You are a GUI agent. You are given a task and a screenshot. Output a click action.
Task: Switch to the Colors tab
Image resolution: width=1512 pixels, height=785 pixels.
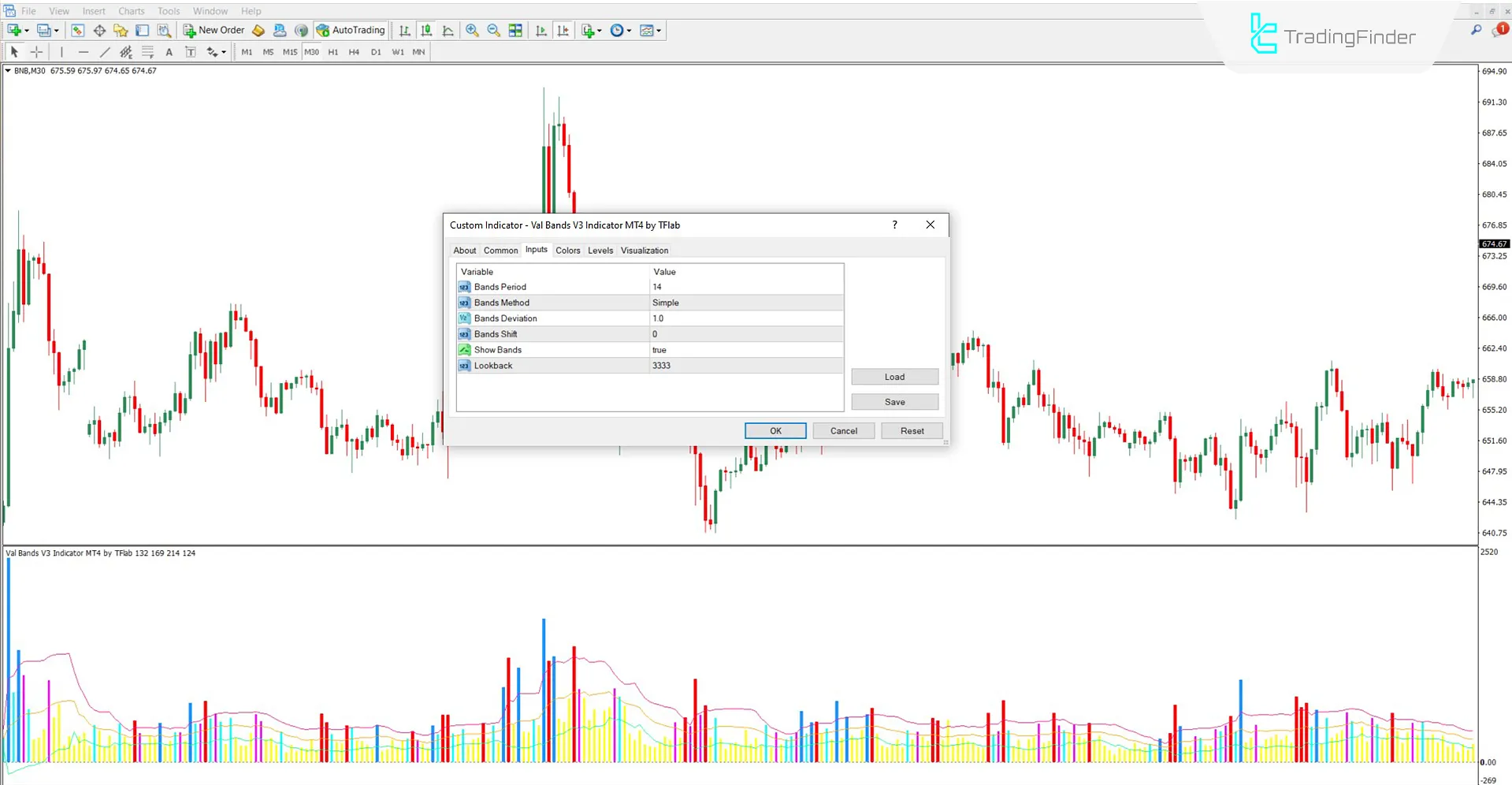click(x=567, y=250)
